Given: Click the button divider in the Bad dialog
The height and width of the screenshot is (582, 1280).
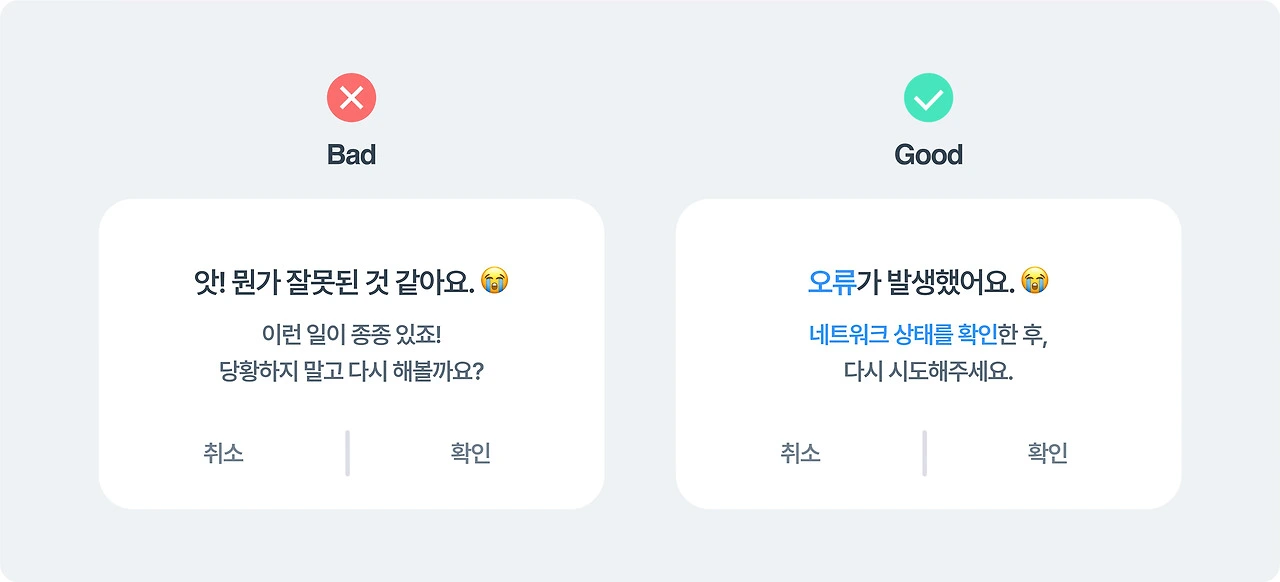Looking at the screenshot, I should (x=347, y=453).
